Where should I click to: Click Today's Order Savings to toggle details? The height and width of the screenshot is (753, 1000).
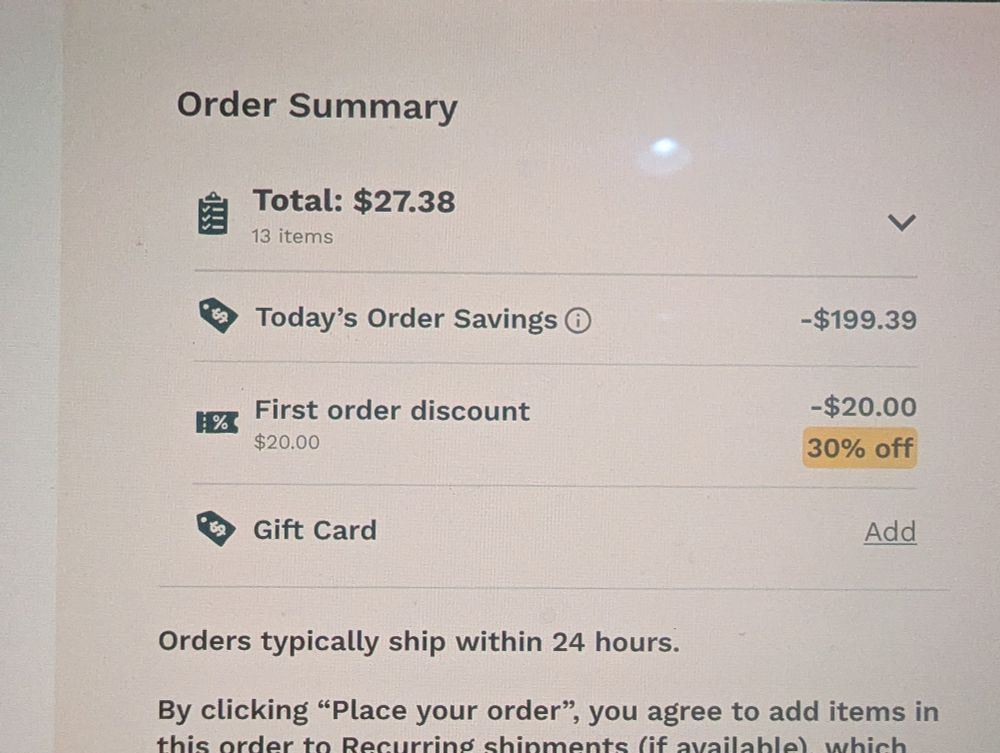406,318
